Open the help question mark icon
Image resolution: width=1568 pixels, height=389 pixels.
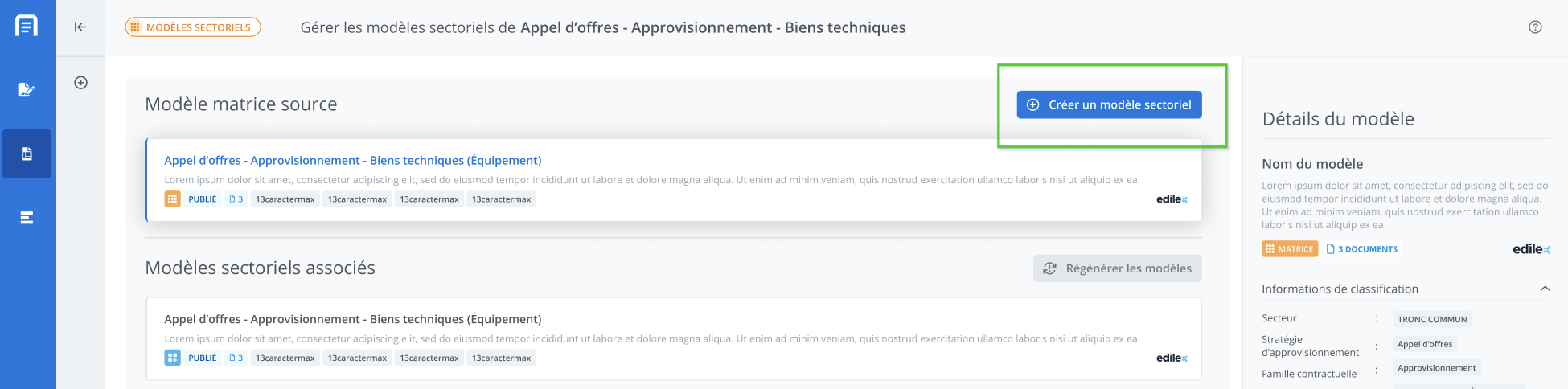point(1535,27)
